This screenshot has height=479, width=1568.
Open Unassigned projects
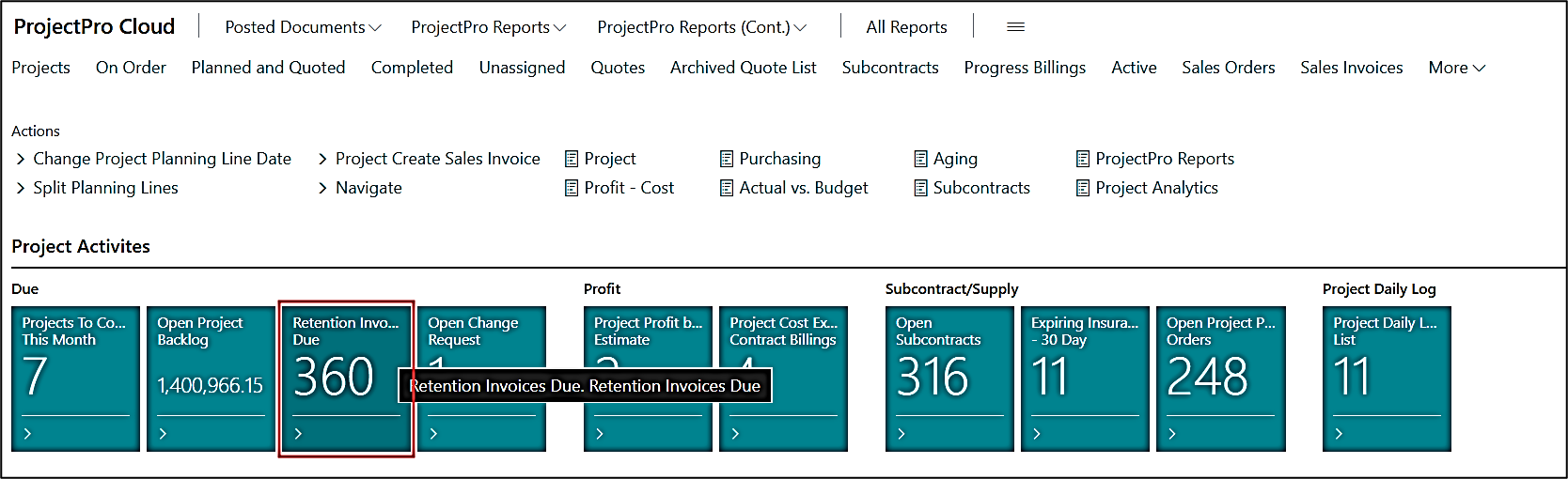click(x=522, y=68)
